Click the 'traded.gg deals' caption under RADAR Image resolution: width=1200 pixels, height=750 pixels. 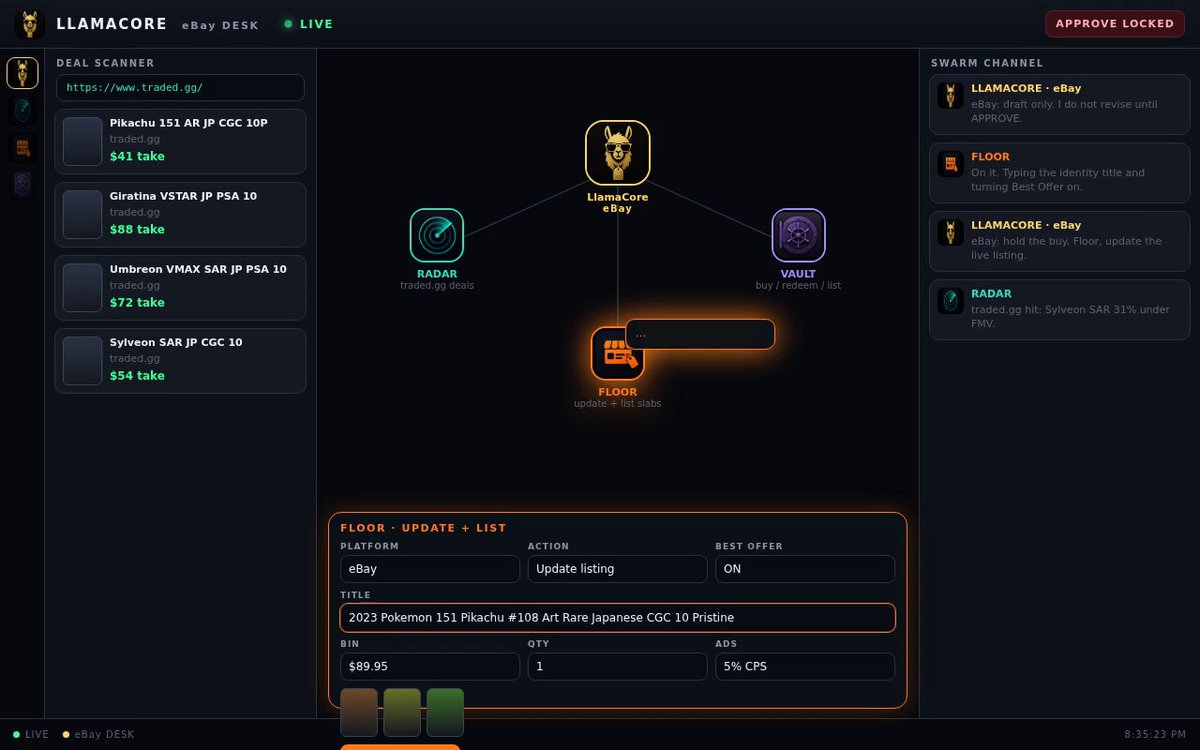(437, 285)
